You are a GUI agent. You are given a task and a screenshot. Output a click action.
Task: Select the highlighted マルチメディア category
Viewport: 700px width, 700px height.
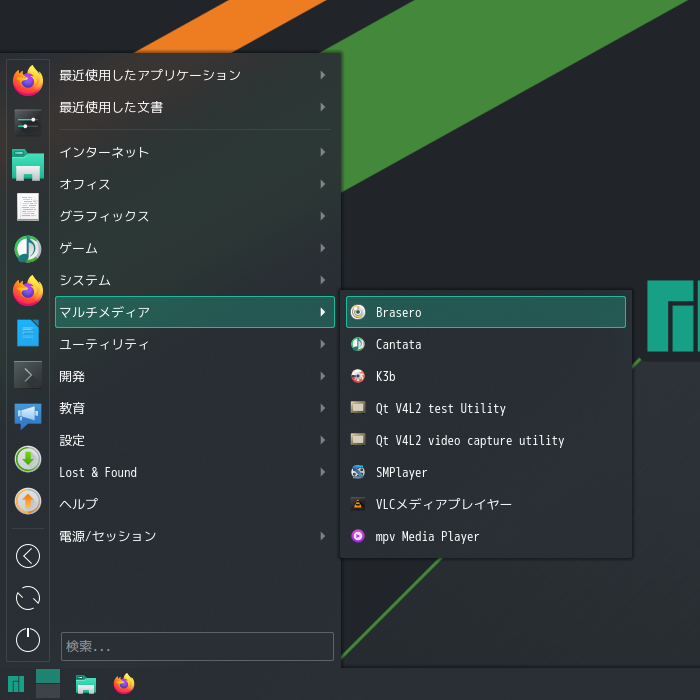(195, 312)
